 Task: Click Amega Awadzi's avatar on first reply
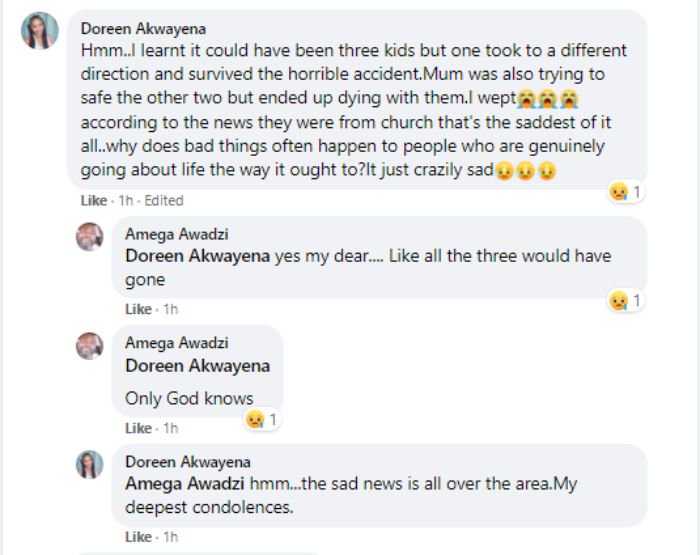click(90, 237)
